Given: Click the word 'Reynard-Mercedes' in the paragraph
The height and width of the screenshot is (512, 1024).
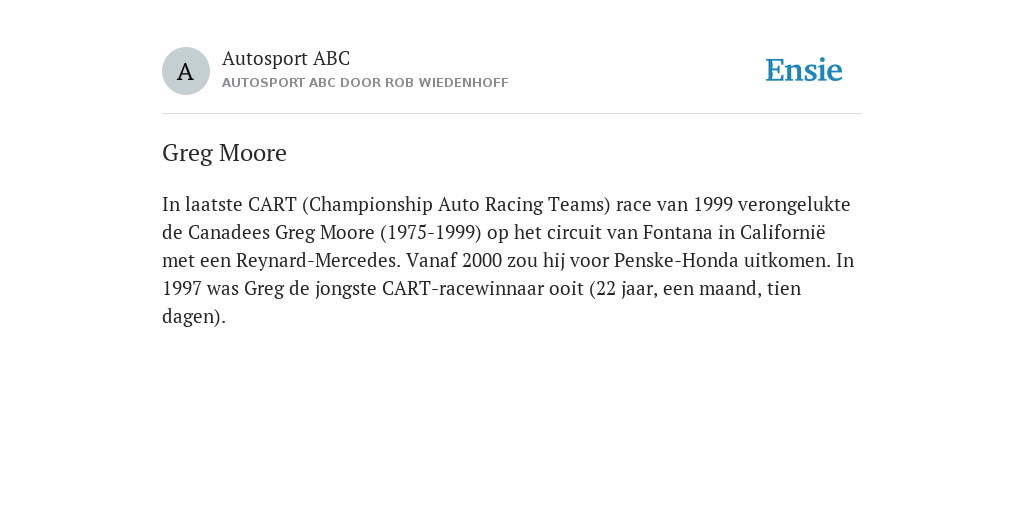Looking at the screenshot, I should (x=317, y=261).
